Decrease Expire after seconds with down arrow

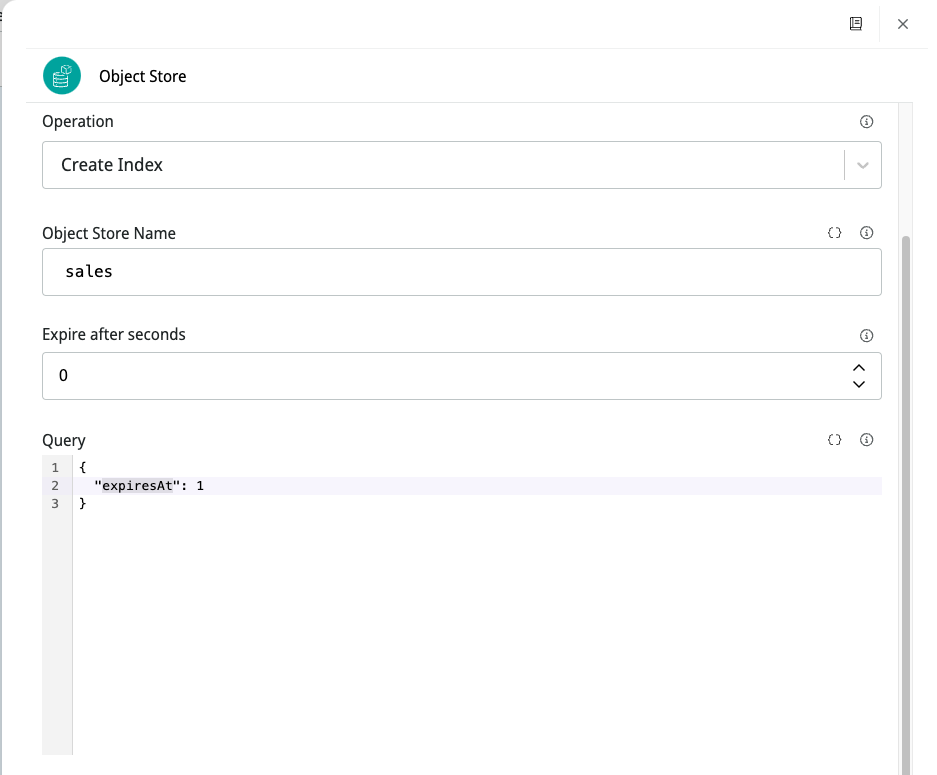click(859, 385)
